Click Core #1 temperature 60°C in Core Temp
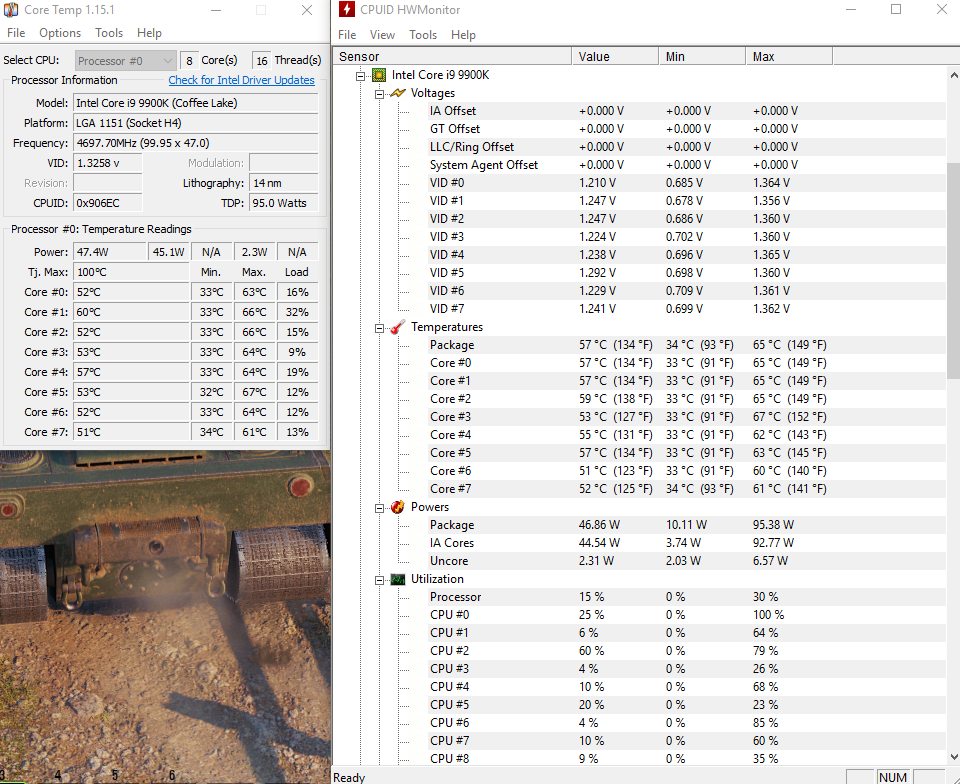960x784 pixels. pyautogui.click(x=132, y=312)
